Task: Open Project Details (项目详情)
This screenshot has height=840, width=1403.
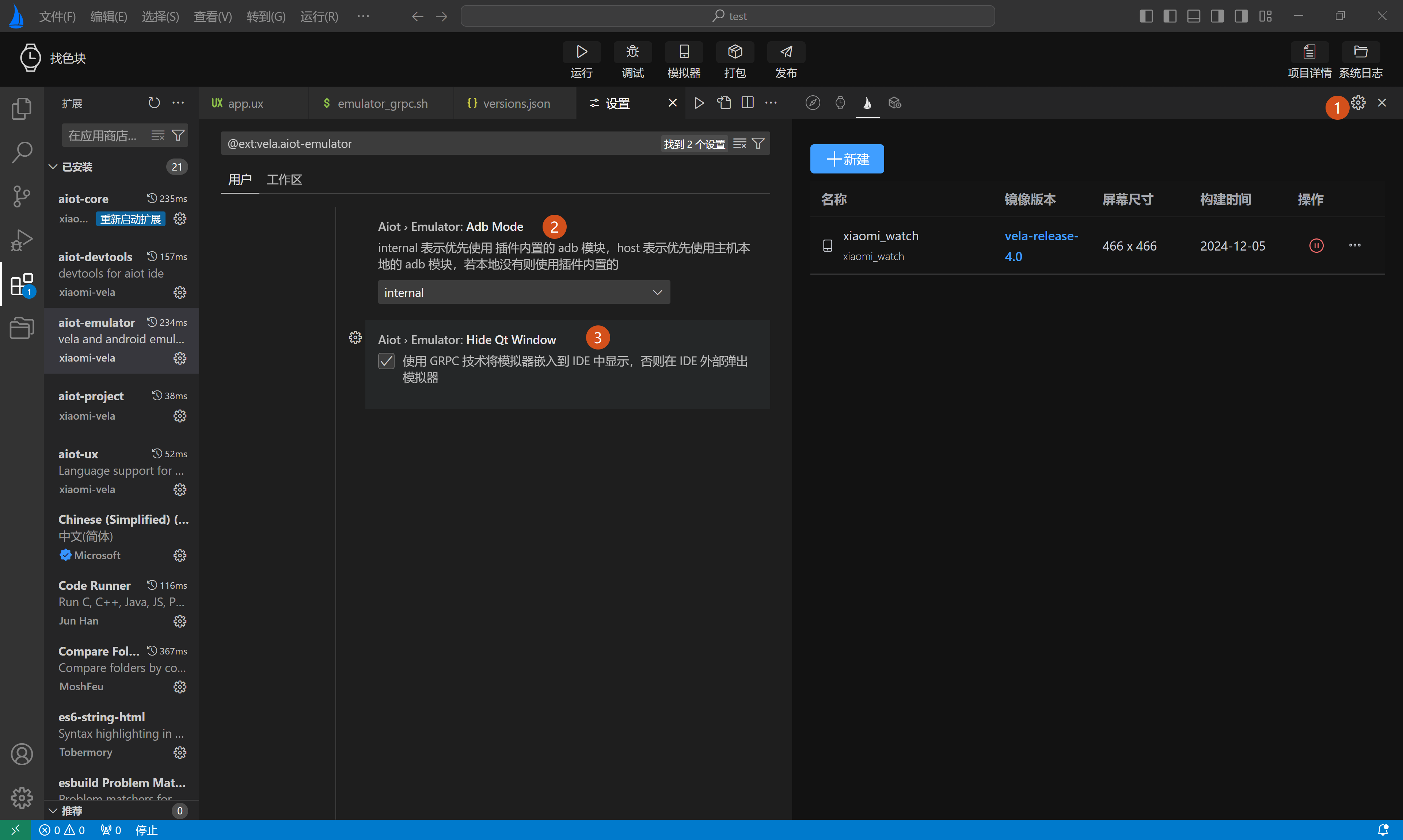Action: point(1309,52)
